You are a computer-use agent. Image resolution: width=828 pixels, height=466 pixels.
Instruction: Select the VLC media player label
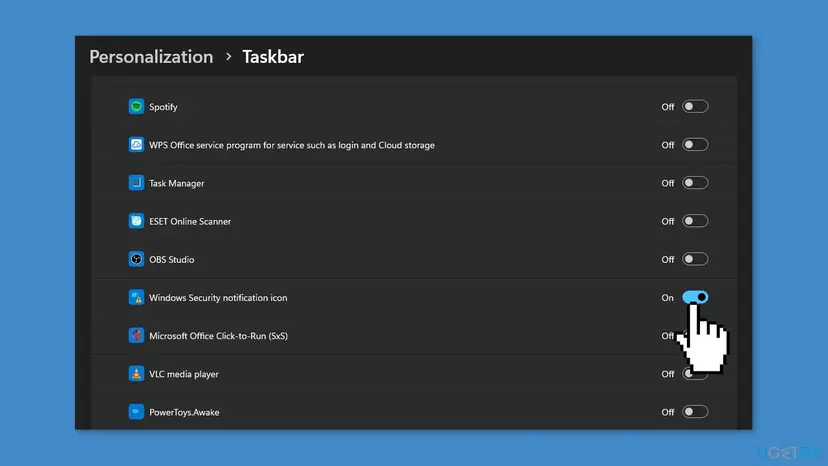click(184, 374)
